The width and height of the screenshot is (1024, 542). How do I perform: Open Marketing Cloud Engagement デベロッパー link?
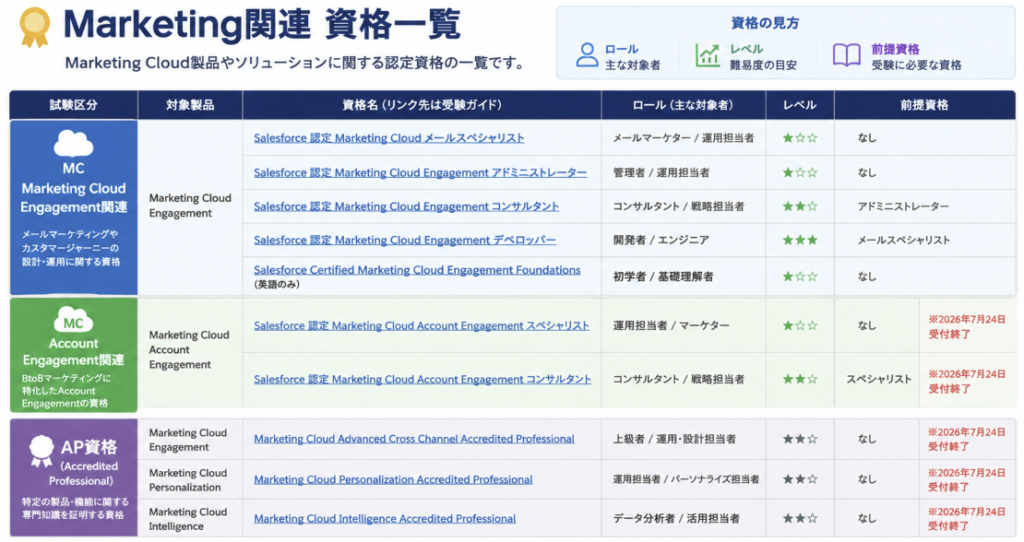pos(405,240)
